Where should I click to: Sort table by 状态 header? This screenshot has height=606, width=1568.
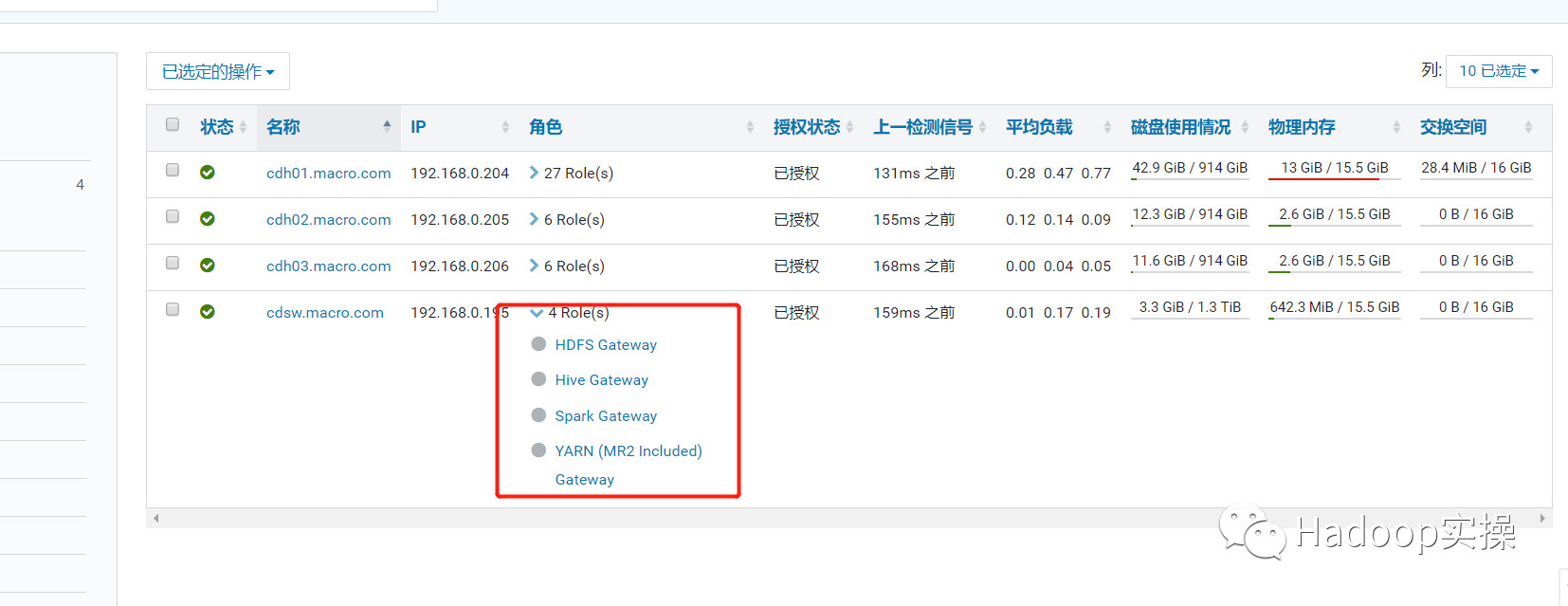point(216,127)
